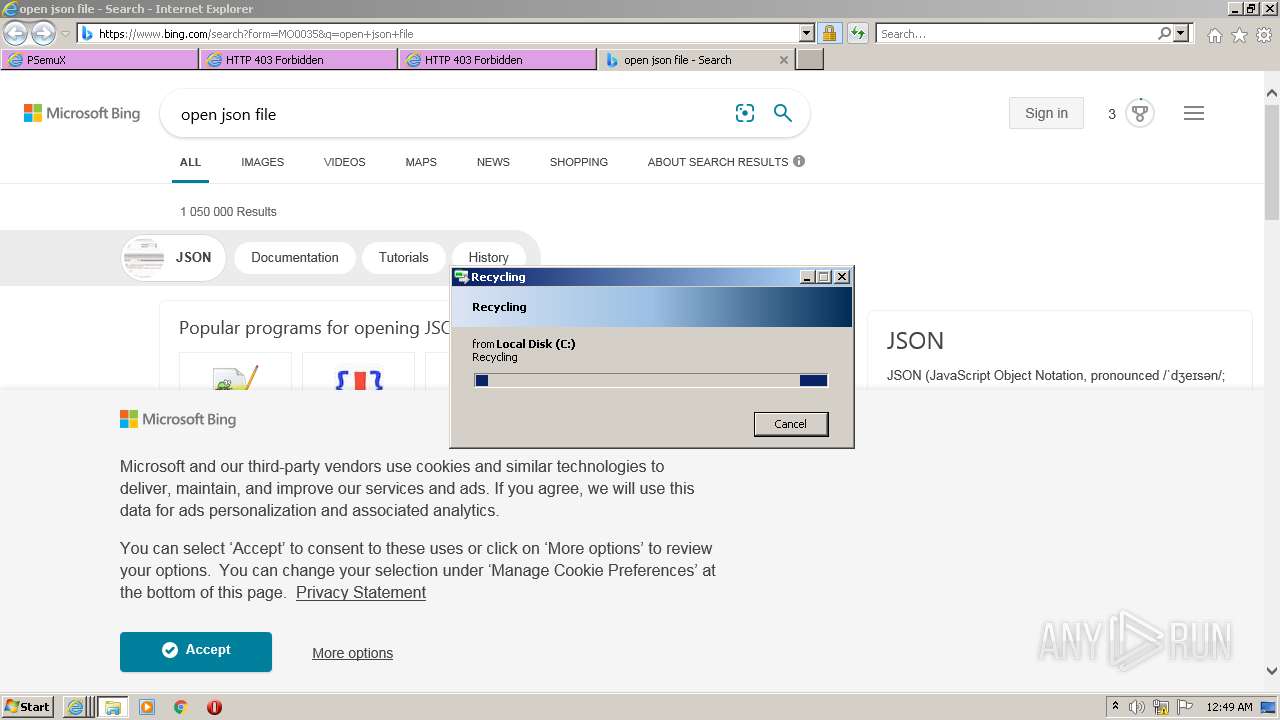Click the Documentation chip

[294, 257]
